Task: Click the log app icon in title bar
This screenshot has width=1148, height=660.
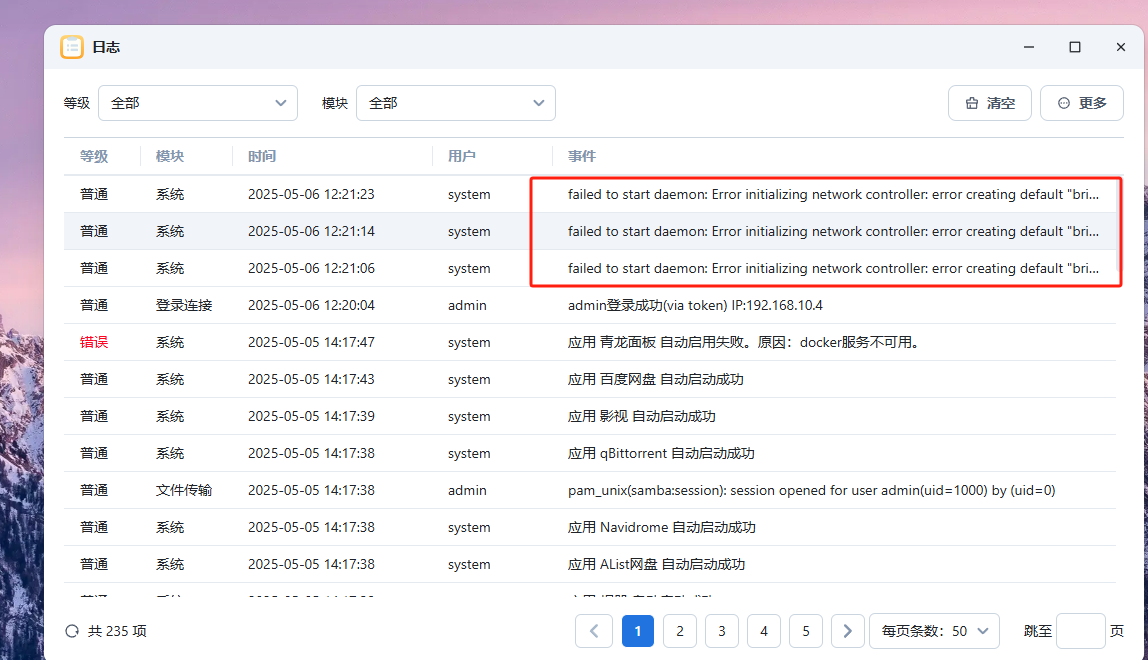Action: click(x=72, y=47)
